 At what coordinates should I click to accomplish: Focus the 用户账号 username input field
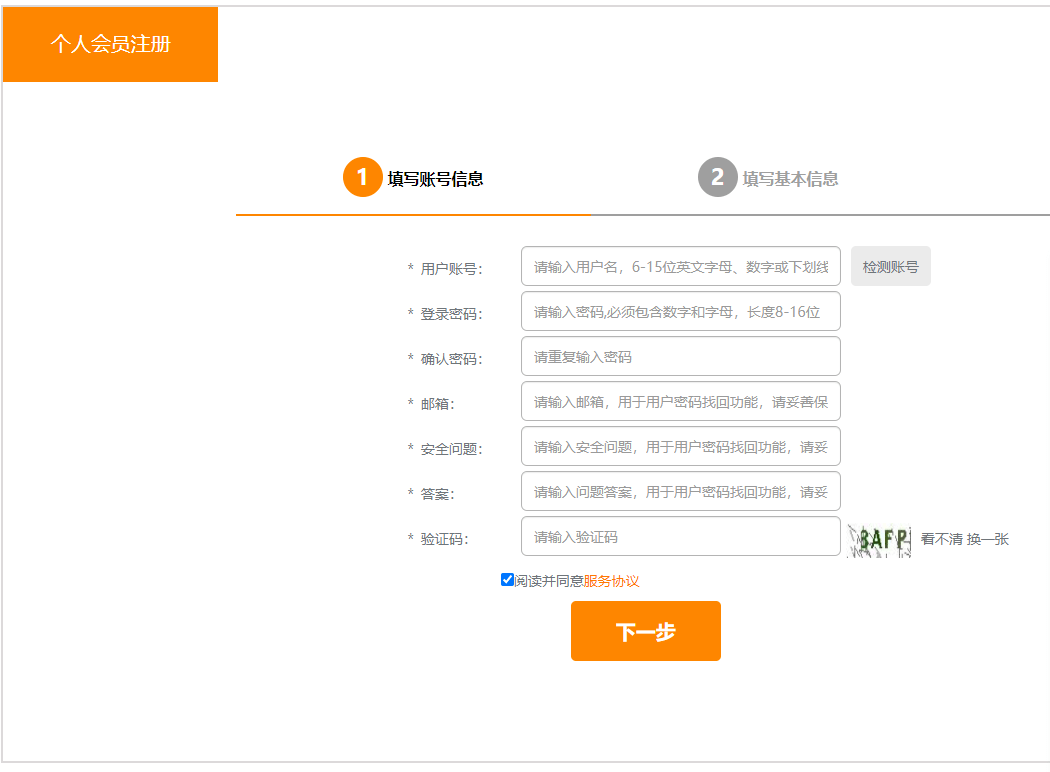click(x=680, y=267)
